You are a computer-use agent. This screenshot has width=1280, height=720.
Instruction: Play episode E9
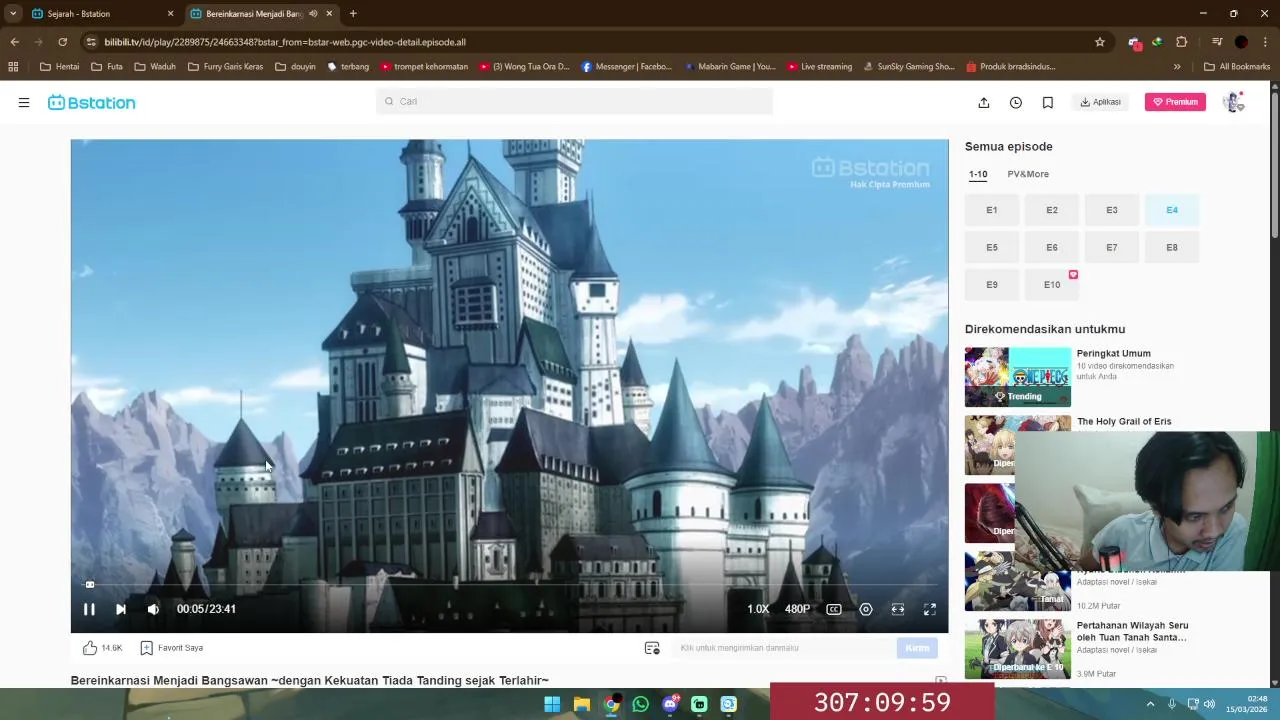[992, 284]
